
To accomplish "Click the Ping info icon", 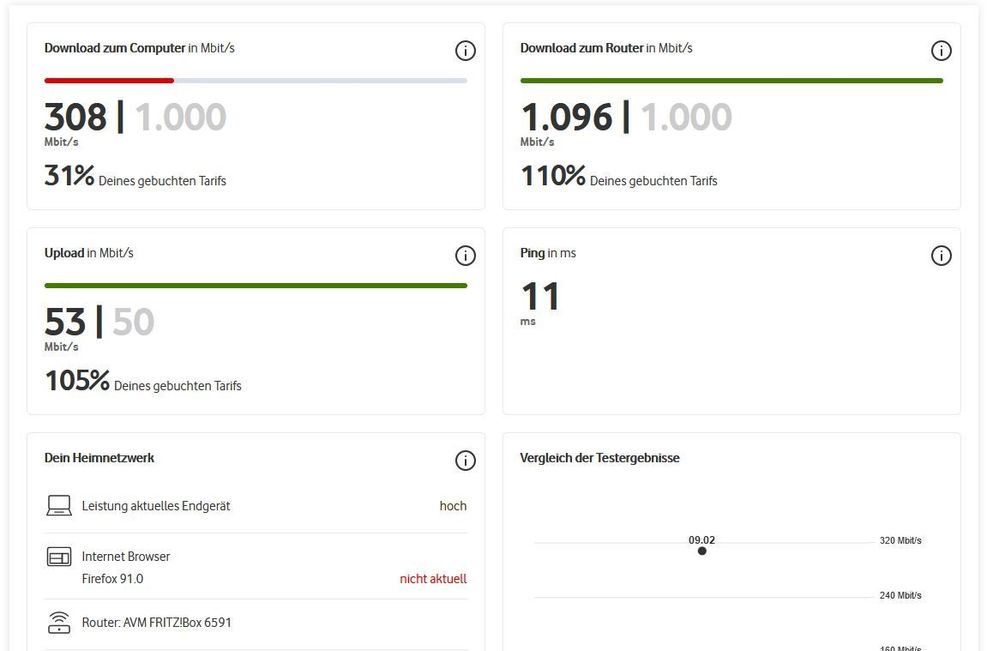I will pos(941,255).
